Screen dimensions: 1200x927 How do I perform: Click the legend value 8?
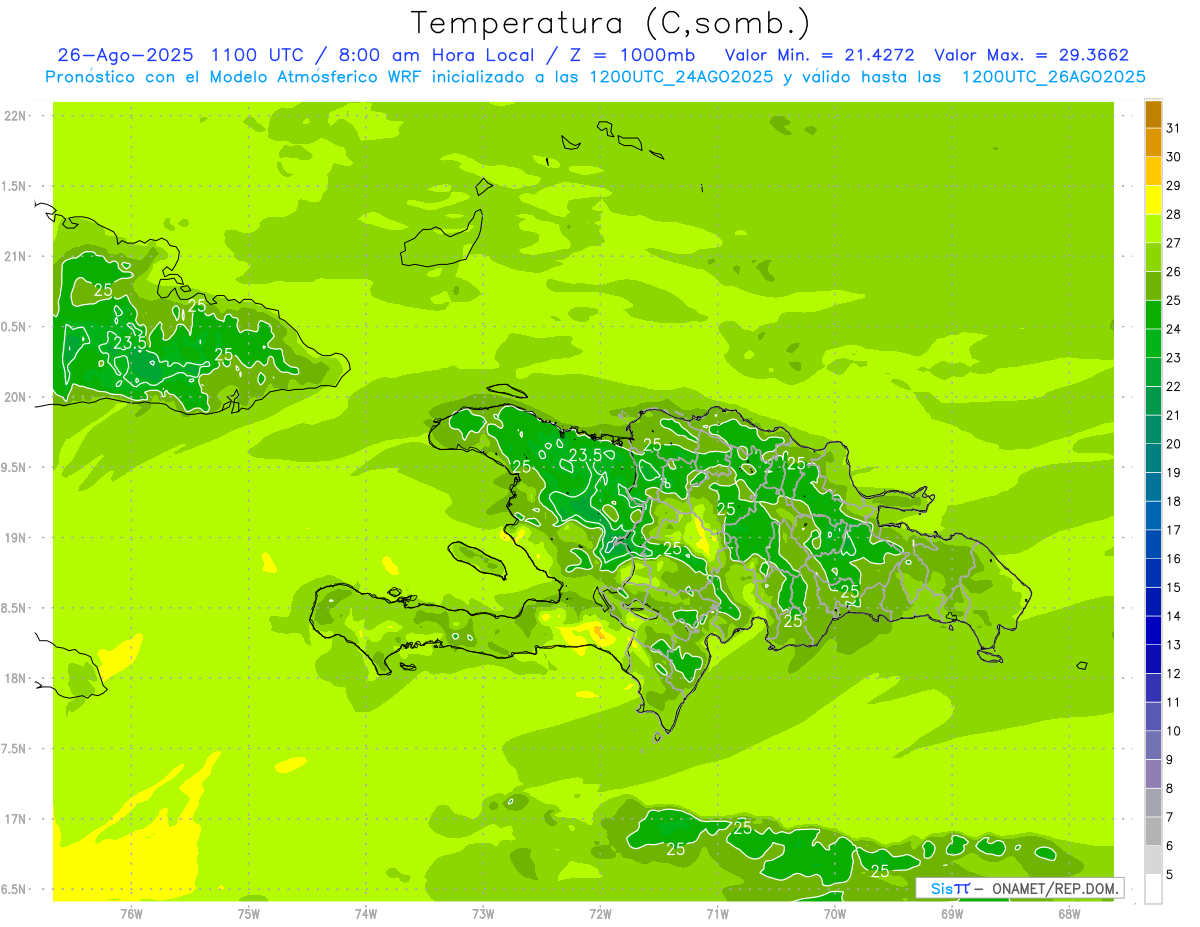[1170, 788]
